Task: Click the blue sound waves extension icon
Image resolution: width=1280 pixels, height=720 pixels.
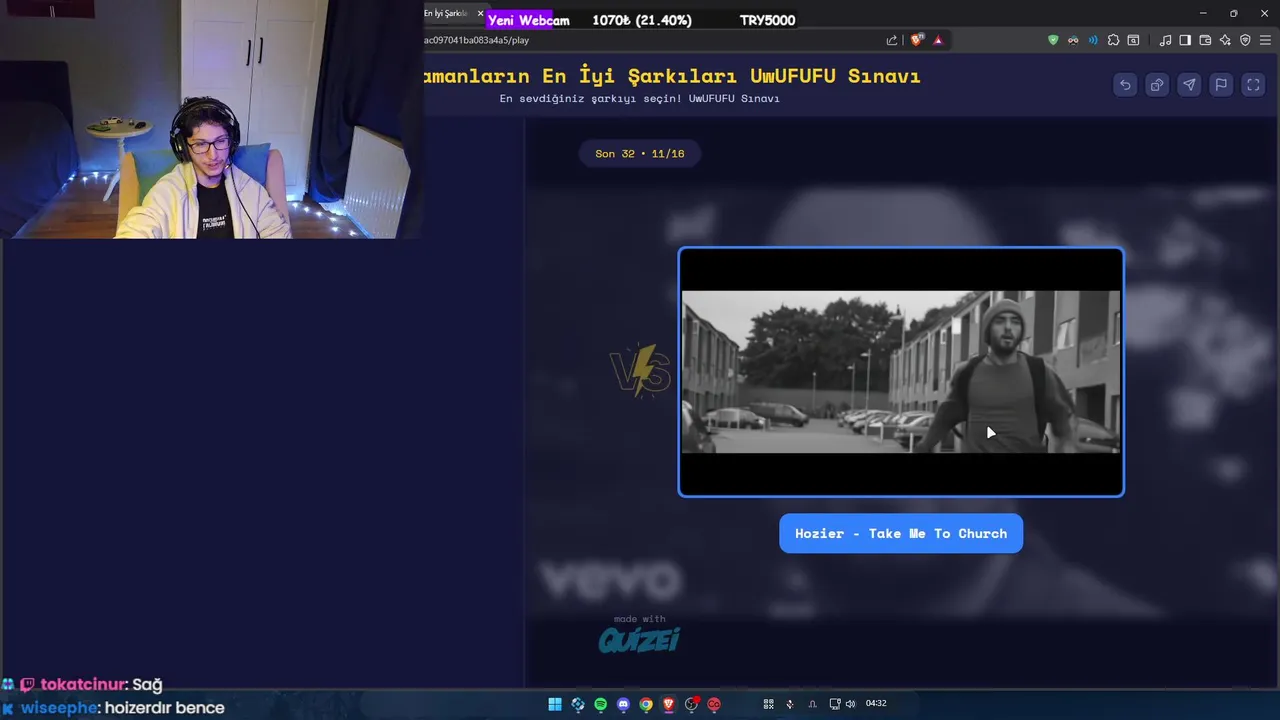Action: [1093, 40]
